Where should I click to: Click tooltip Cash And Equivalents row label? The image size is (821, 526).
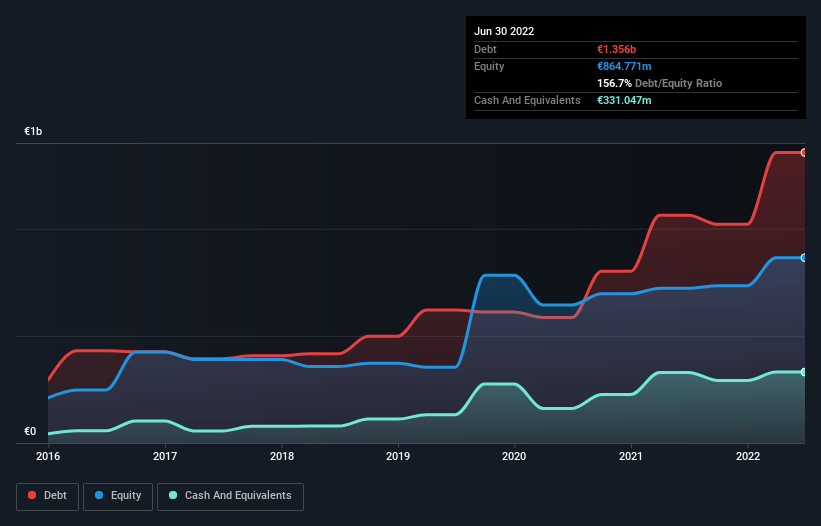(527, 100)
